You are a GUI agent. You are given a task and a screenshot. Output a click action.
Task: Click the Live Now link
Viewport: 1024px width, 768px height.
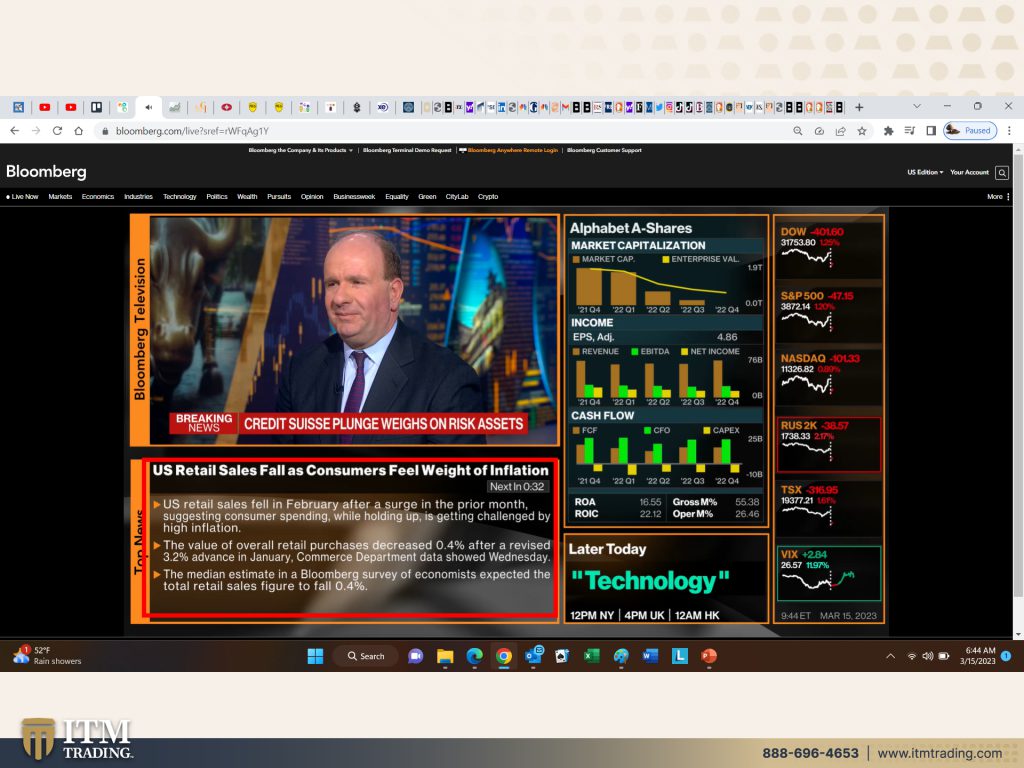[x=22, y=197]
